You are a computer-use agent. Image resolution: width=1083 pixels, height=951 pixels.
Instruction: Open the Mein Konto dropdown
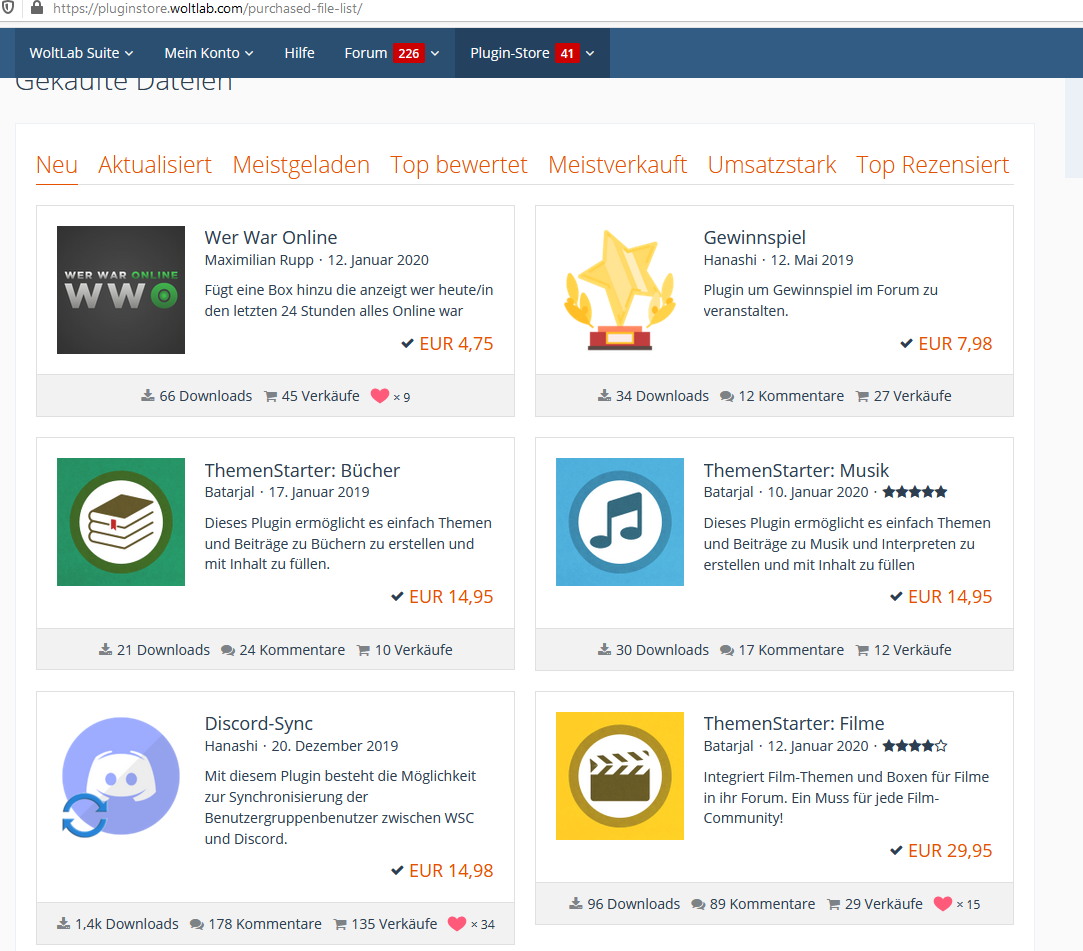(x=209, y=53)
